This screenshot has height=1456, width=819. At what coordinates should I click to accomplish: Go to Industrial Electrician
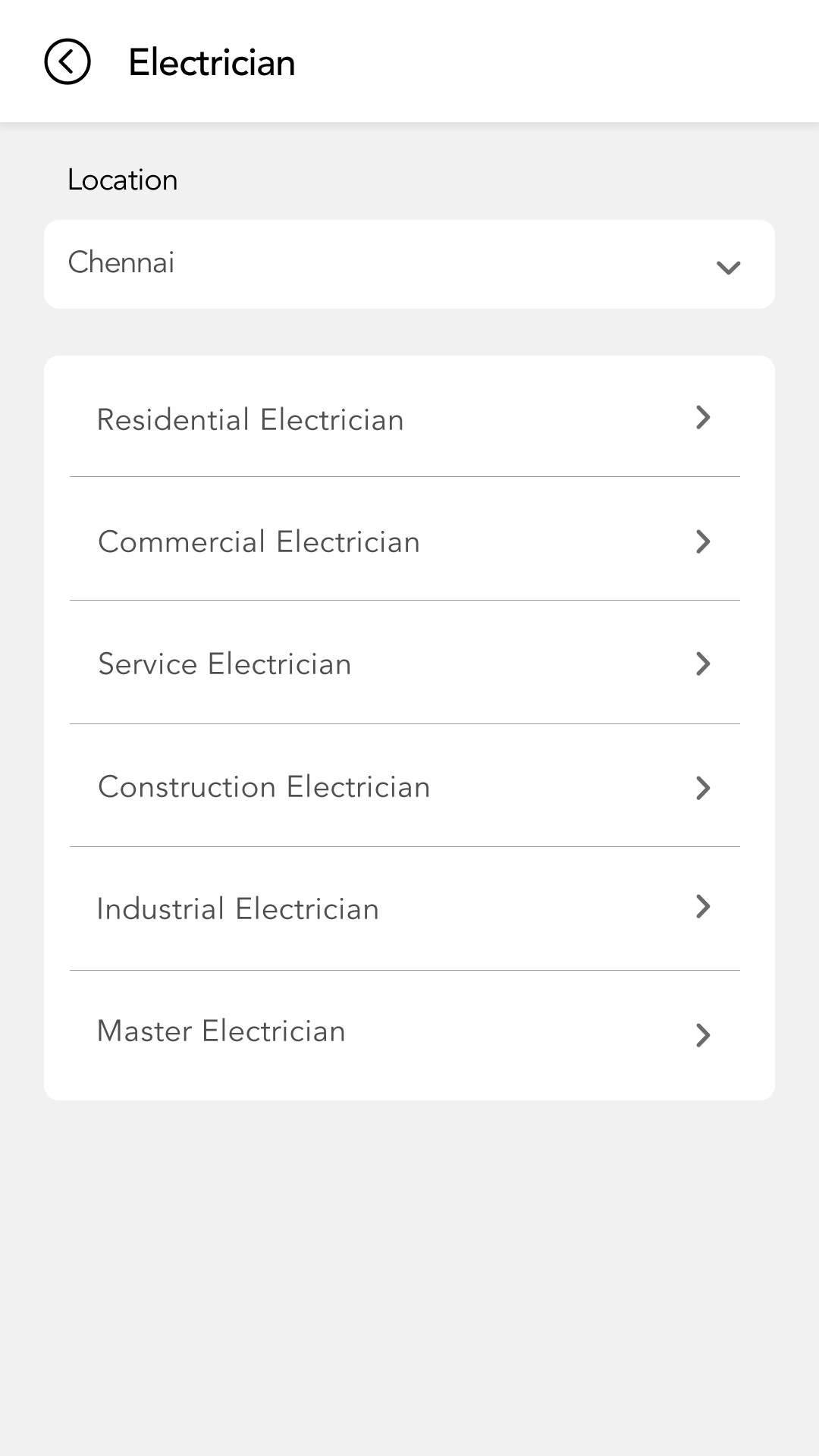pos(237,909)
